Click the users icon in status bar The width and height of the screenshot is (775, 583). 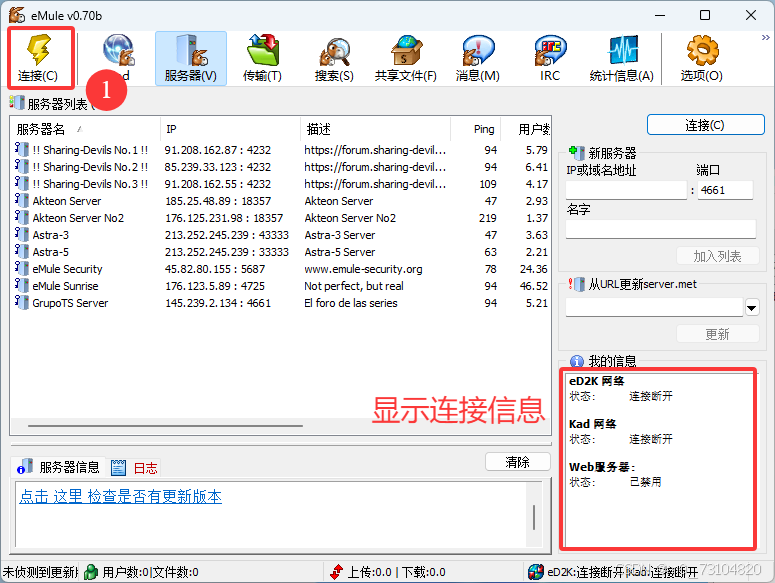(91, 572)
